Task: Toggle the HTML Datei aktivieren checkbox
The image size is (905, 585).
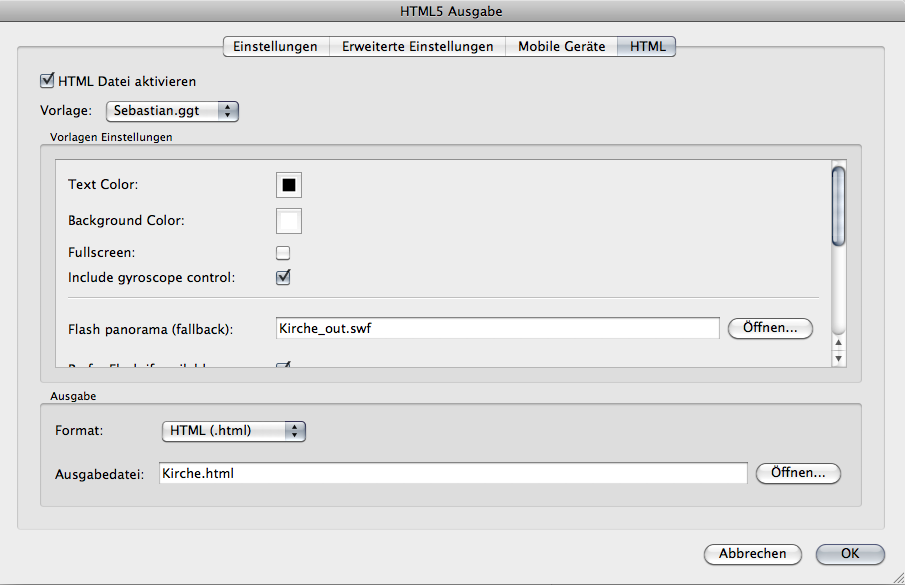Action: [46, 81]
